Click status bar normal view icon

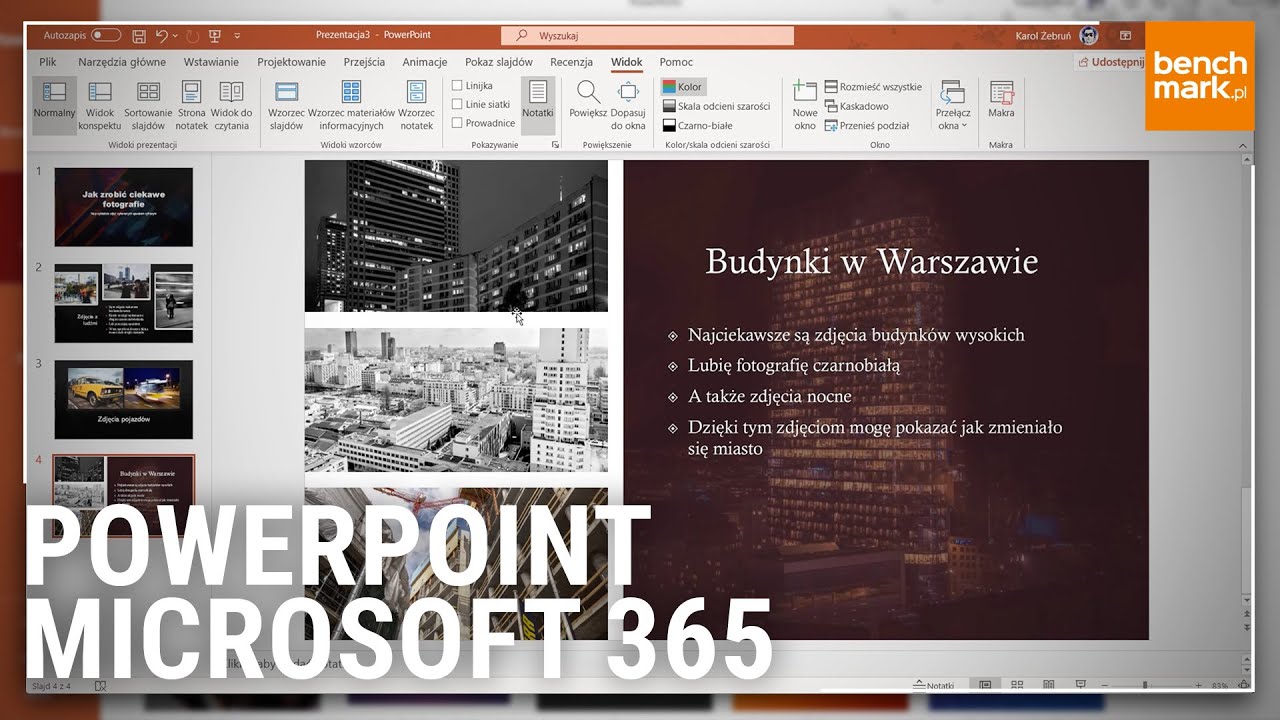coord(985,686)
